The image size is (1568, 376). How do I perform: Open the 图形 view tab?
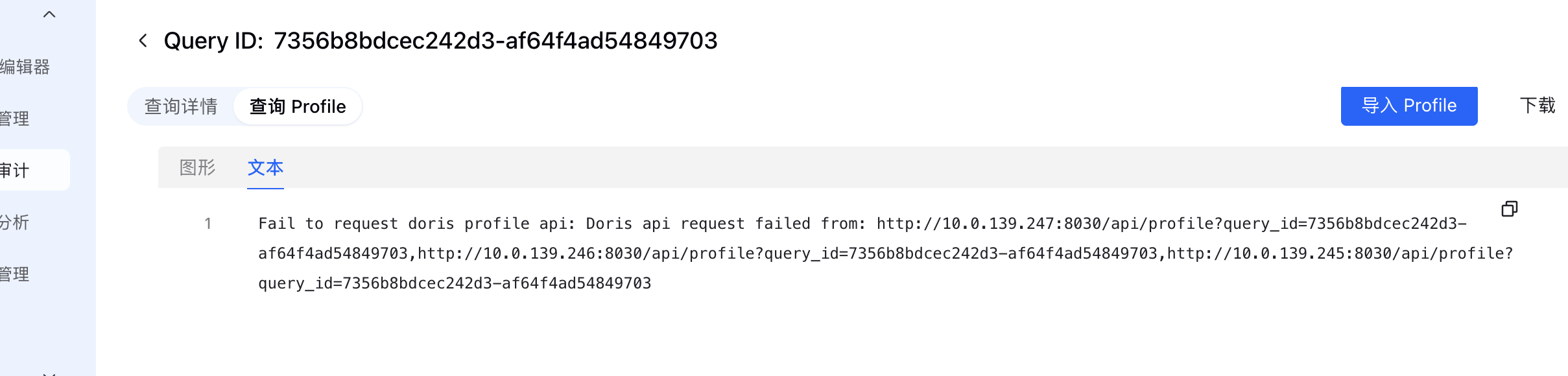click(197, 167)
